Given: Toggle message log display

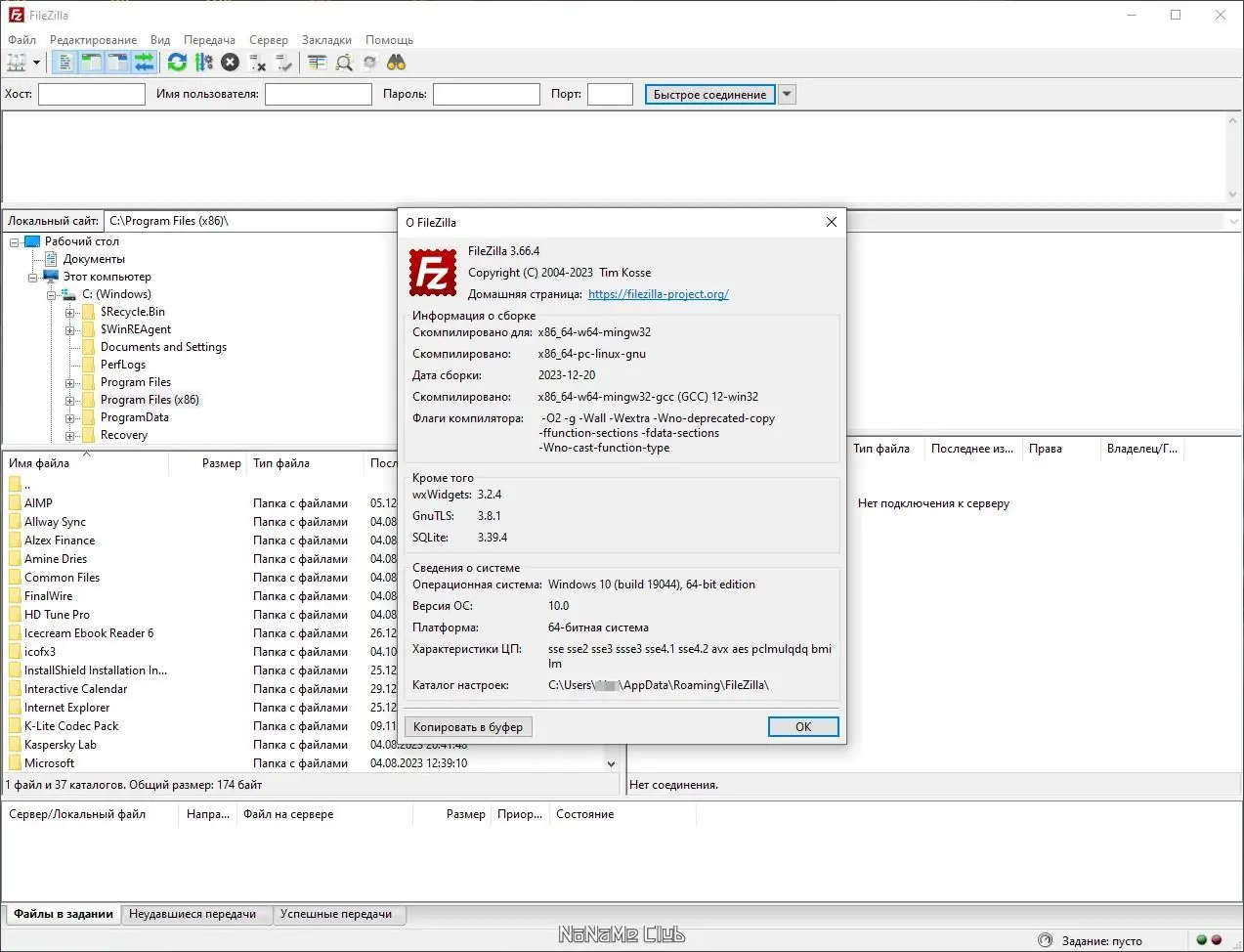Looking at the screenshot, I should (x=65, y=63).
